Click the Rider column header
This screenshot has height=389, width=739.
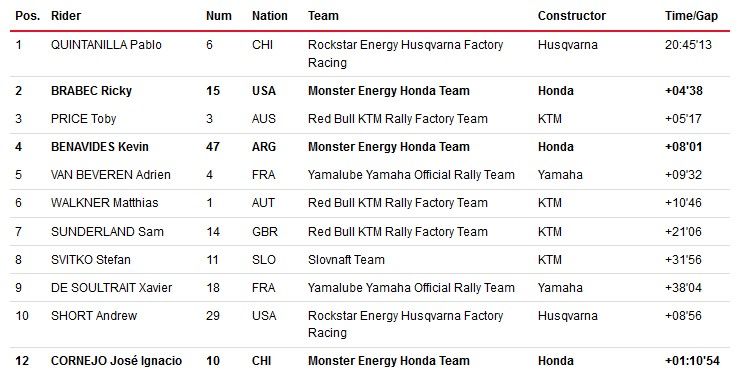tap(66, 16)
